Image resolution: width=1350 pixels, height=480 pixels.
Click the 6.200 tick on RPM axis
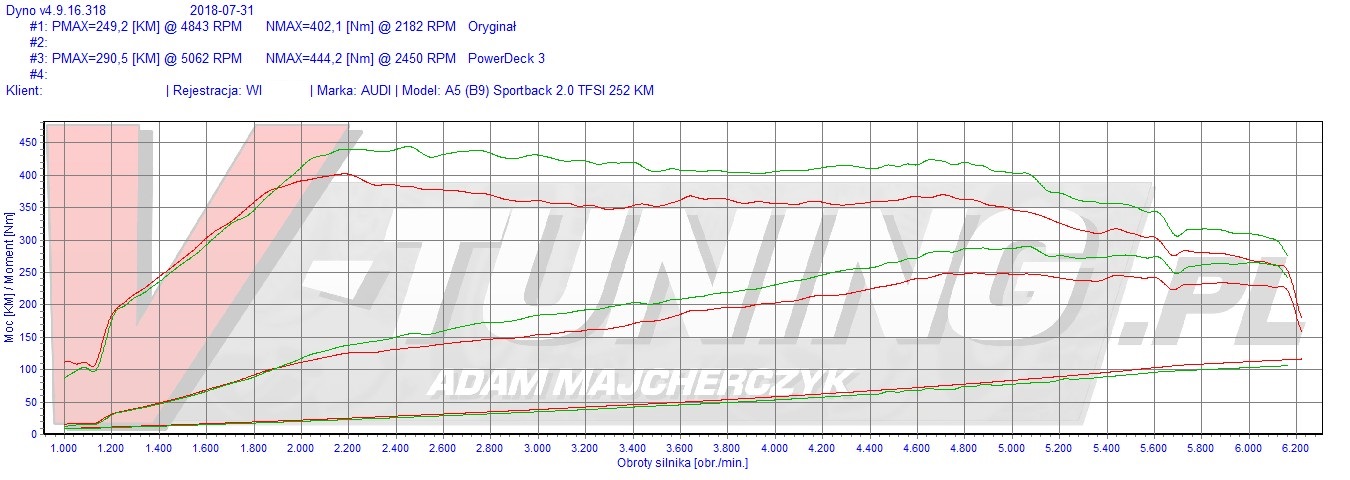[x=1296, y=449]
